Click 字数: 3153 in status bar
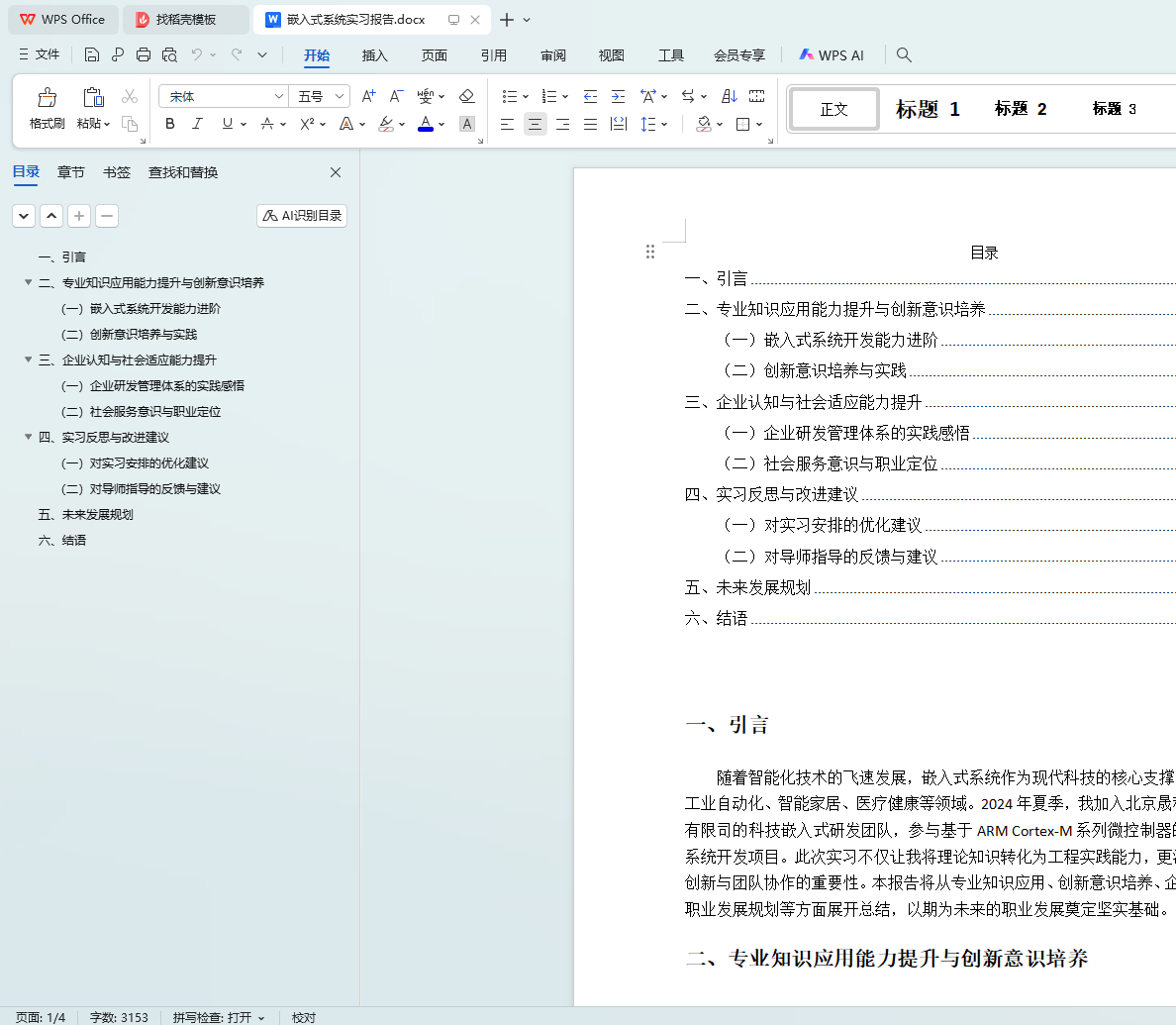This screenshot has width=1176, height=1025. [119, 1017]
